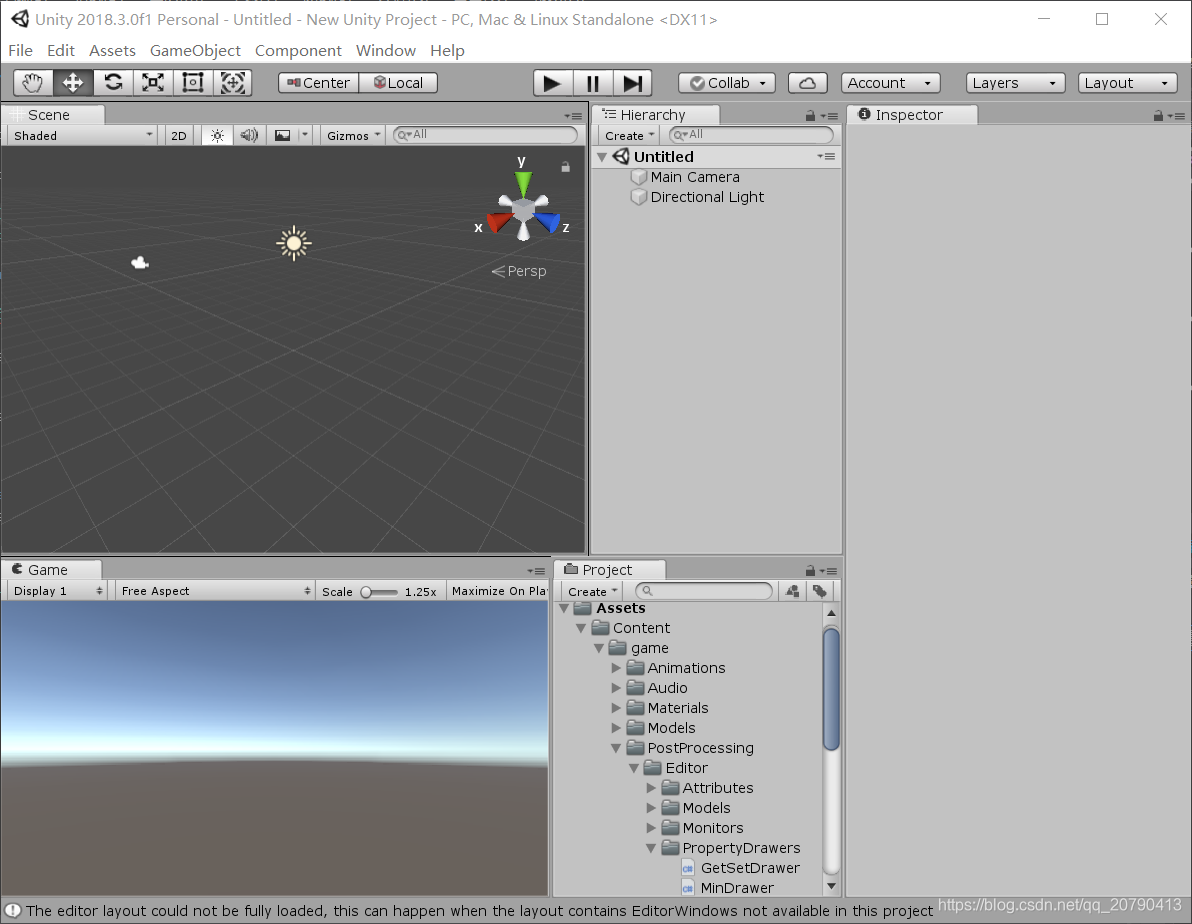The image size is (1192, 924).
Task: Click search by type icon in Project
Action: coord(792,591)
